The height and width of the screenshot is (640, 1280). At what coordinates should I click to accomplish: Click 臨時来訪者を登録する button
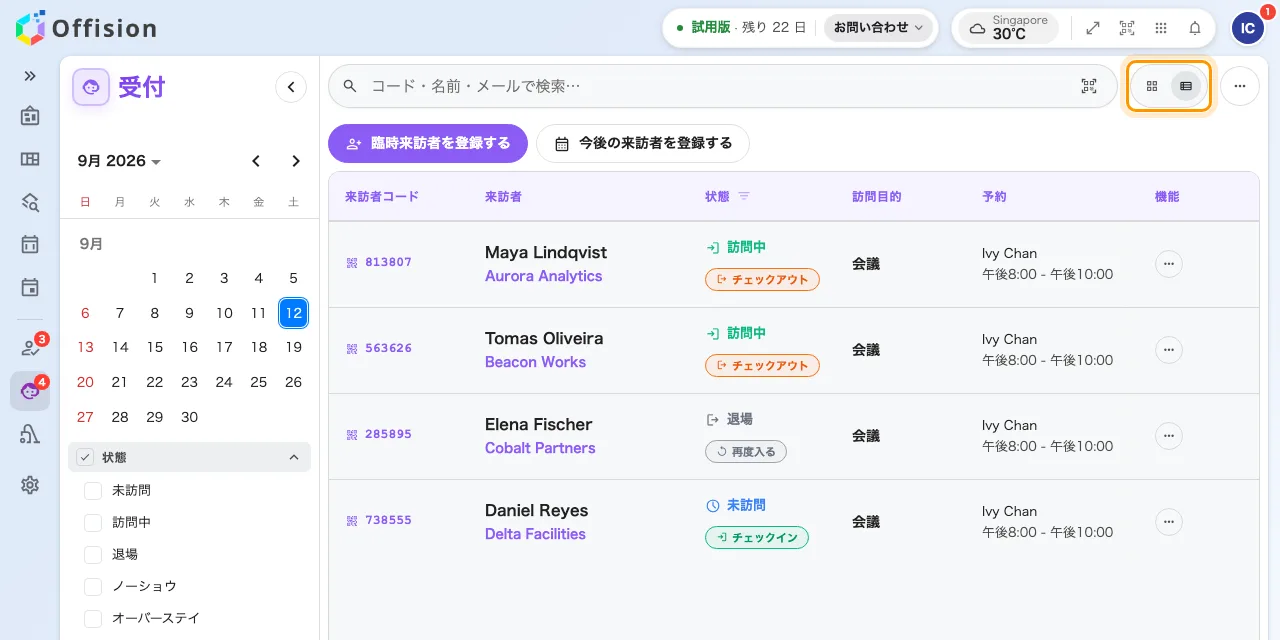click(428, 143)
